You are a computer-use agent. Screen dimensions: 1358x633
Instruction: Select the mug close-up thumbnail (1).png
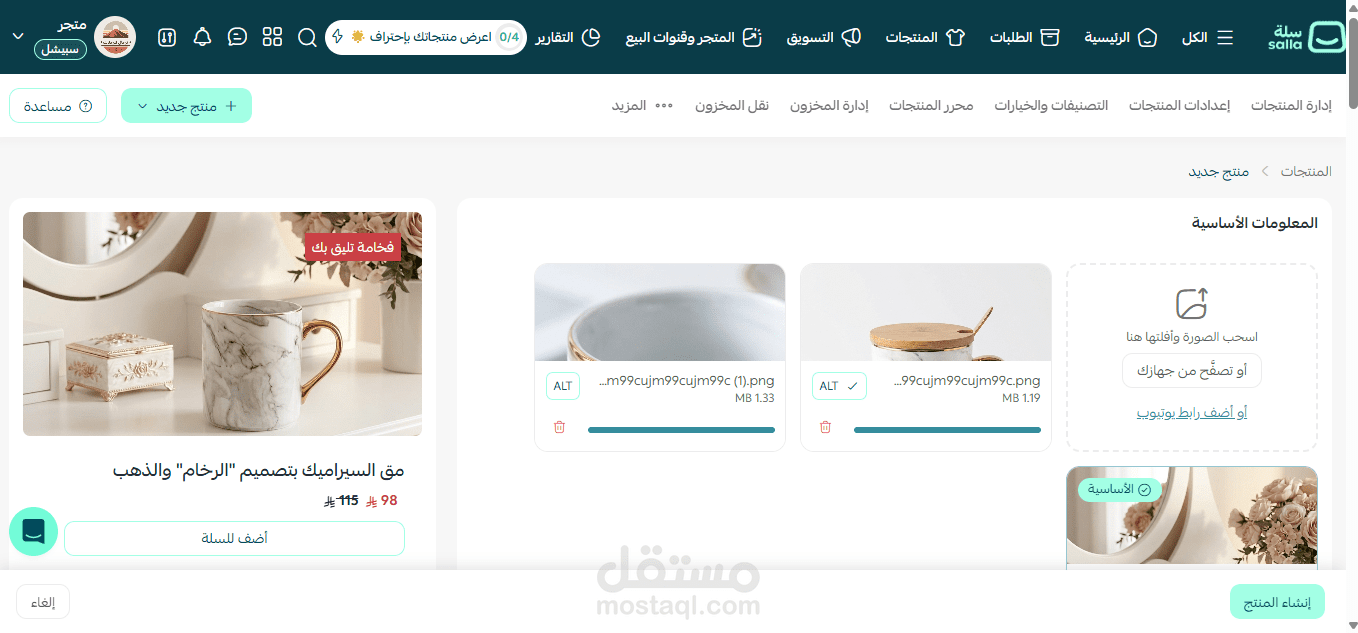click(660, 312)
